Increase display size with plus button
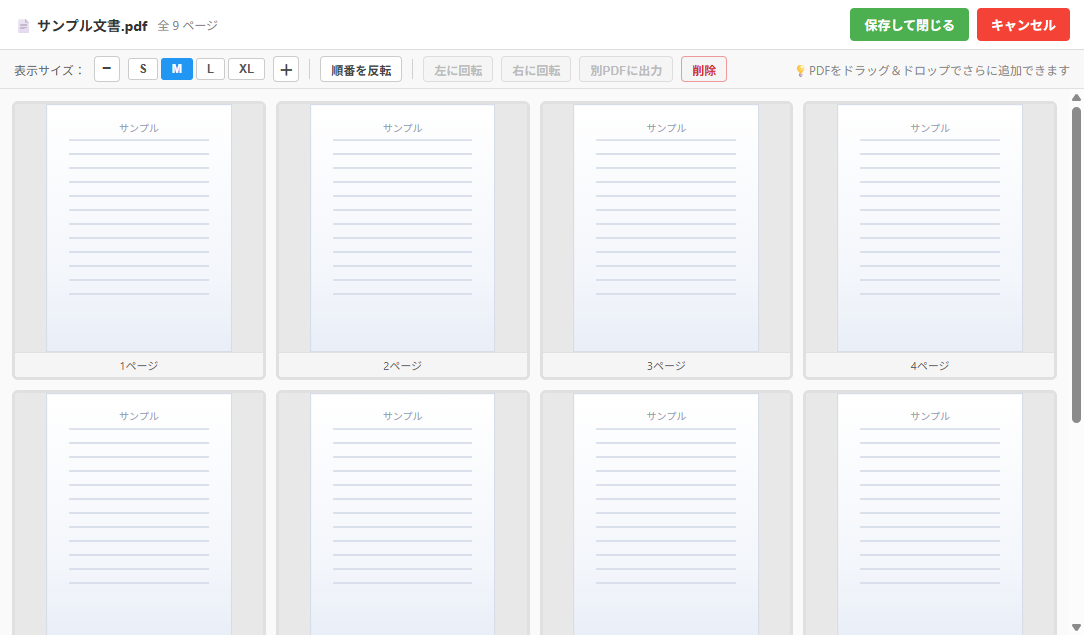 (286, 69)
